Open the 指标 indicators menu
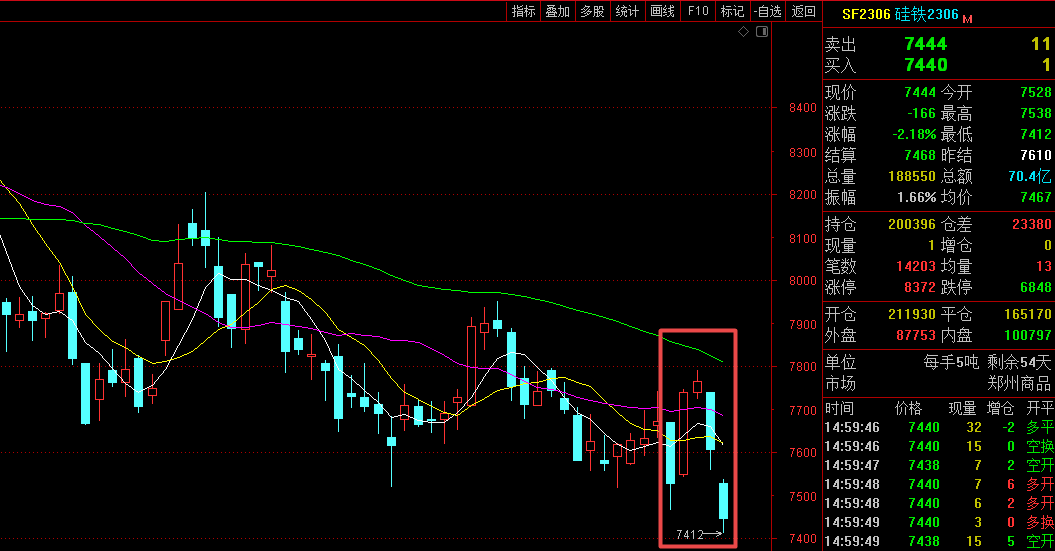The width and height of the screenshot is (1055, 551). 524,11
